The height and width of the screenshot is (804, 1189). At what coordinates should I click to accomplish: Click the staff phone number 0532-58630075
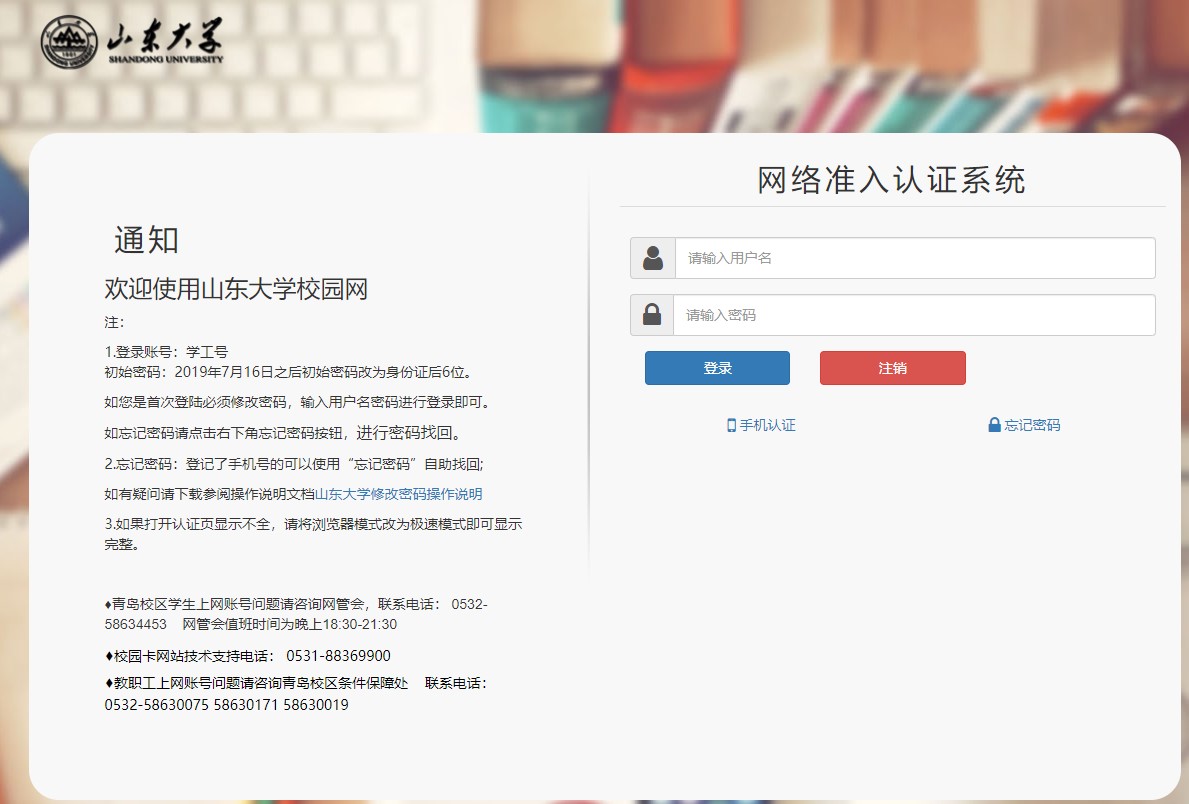(x=157, y=705)
